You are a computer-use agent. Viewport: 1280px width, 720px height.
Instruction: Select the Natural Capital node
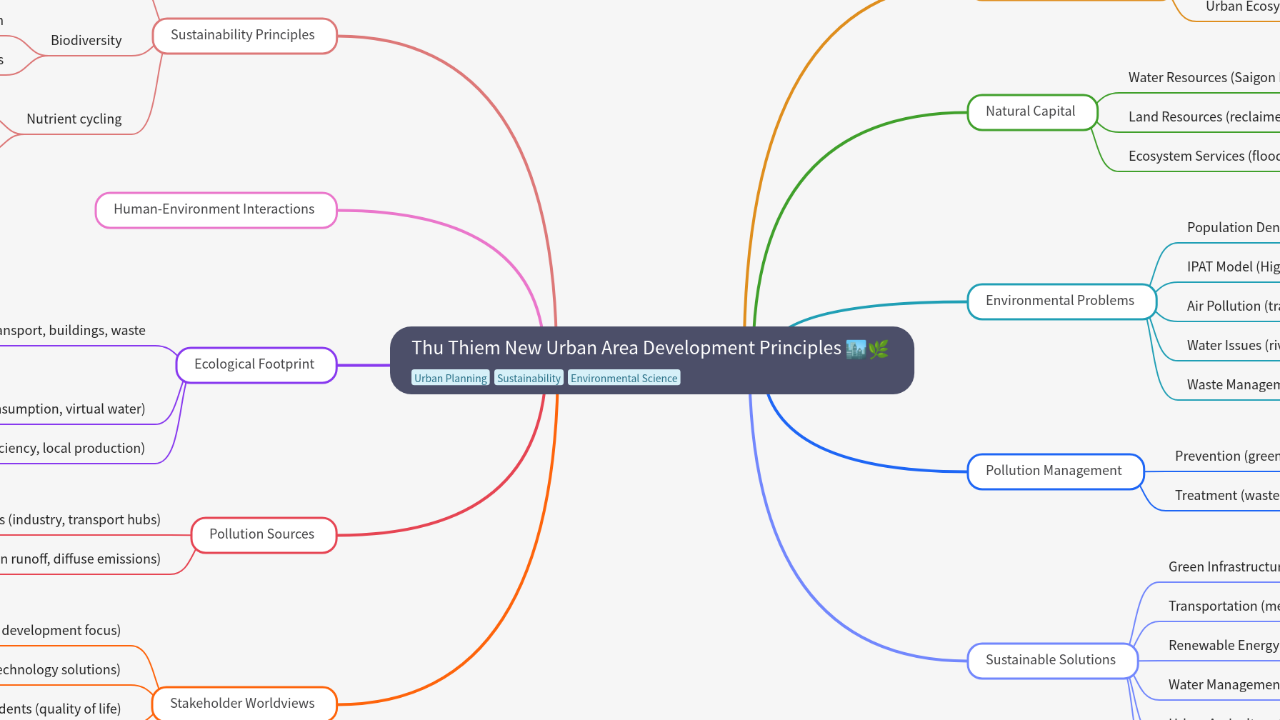click(x=1030, y=112)
